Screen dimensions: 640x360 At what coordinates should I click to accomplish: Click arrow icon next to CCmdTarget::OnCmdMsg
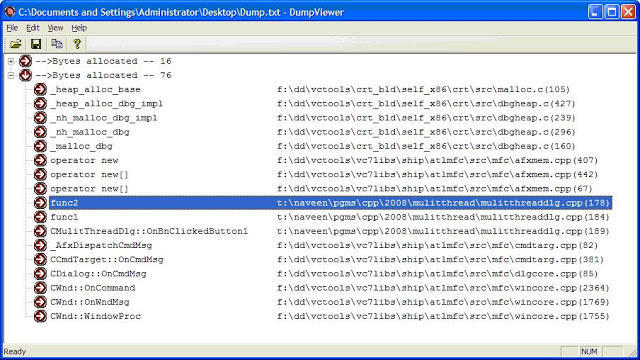click(x=40, y=260)
